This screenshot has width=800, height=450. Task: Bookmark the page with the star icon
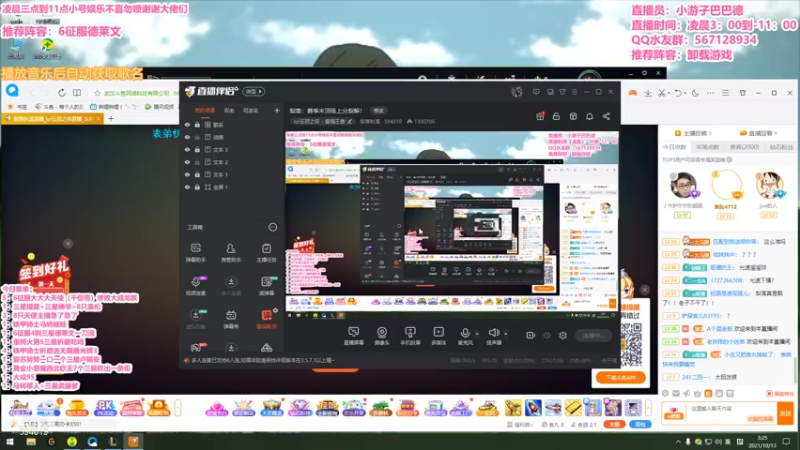point(97,93)
